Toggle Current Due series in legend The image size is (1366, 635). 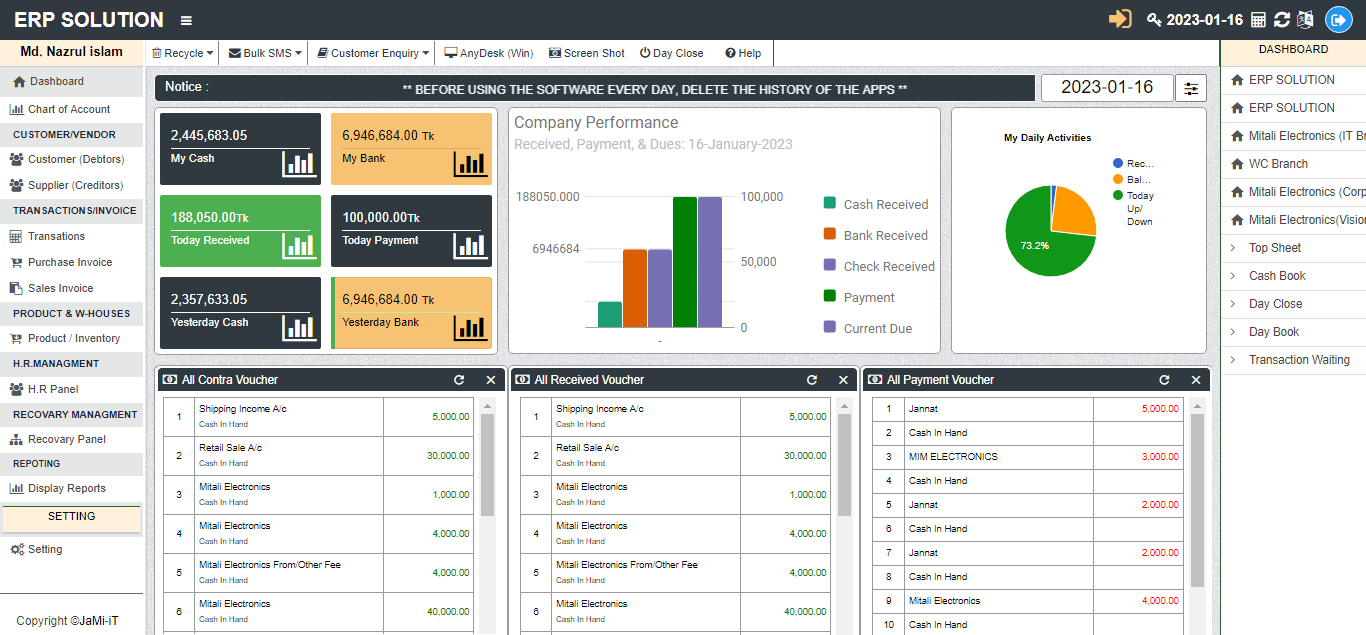[877, 328]
